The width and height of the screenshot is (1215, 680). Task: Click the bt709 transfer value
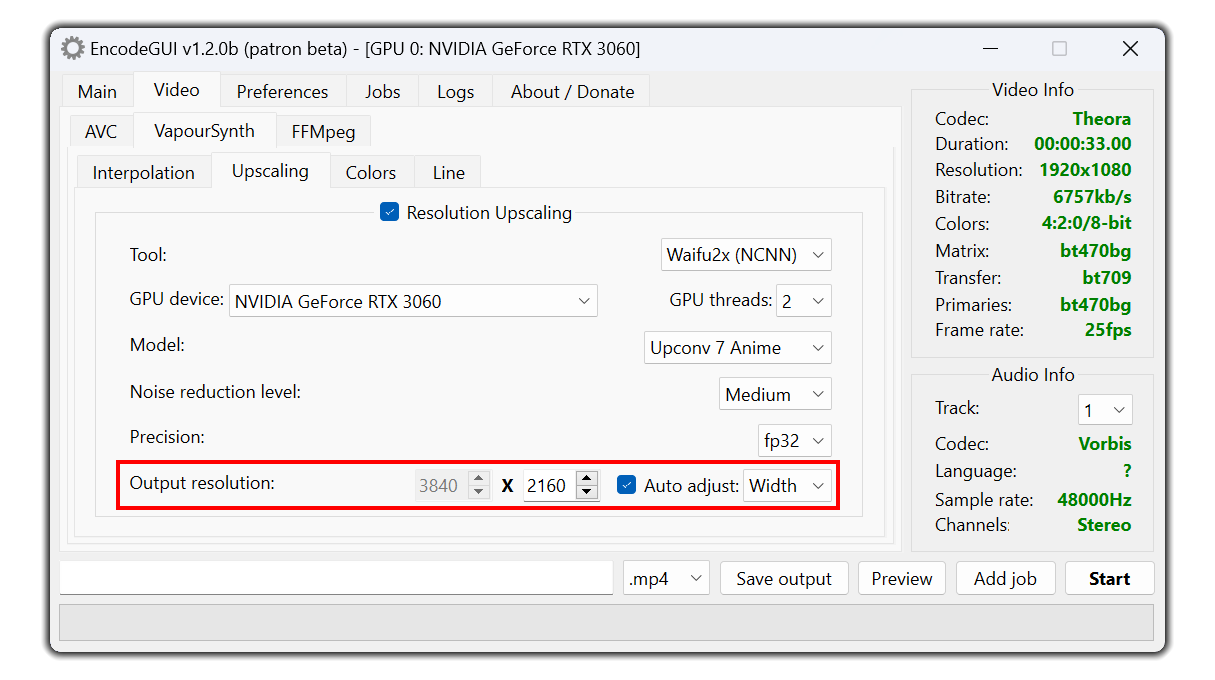(x=1106, y=278)
